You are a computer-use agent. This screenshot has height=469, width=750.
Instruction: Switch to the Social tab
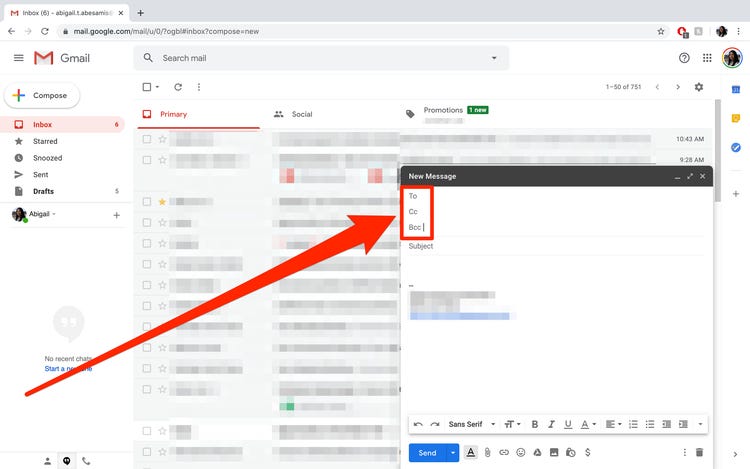pos(293,114)
